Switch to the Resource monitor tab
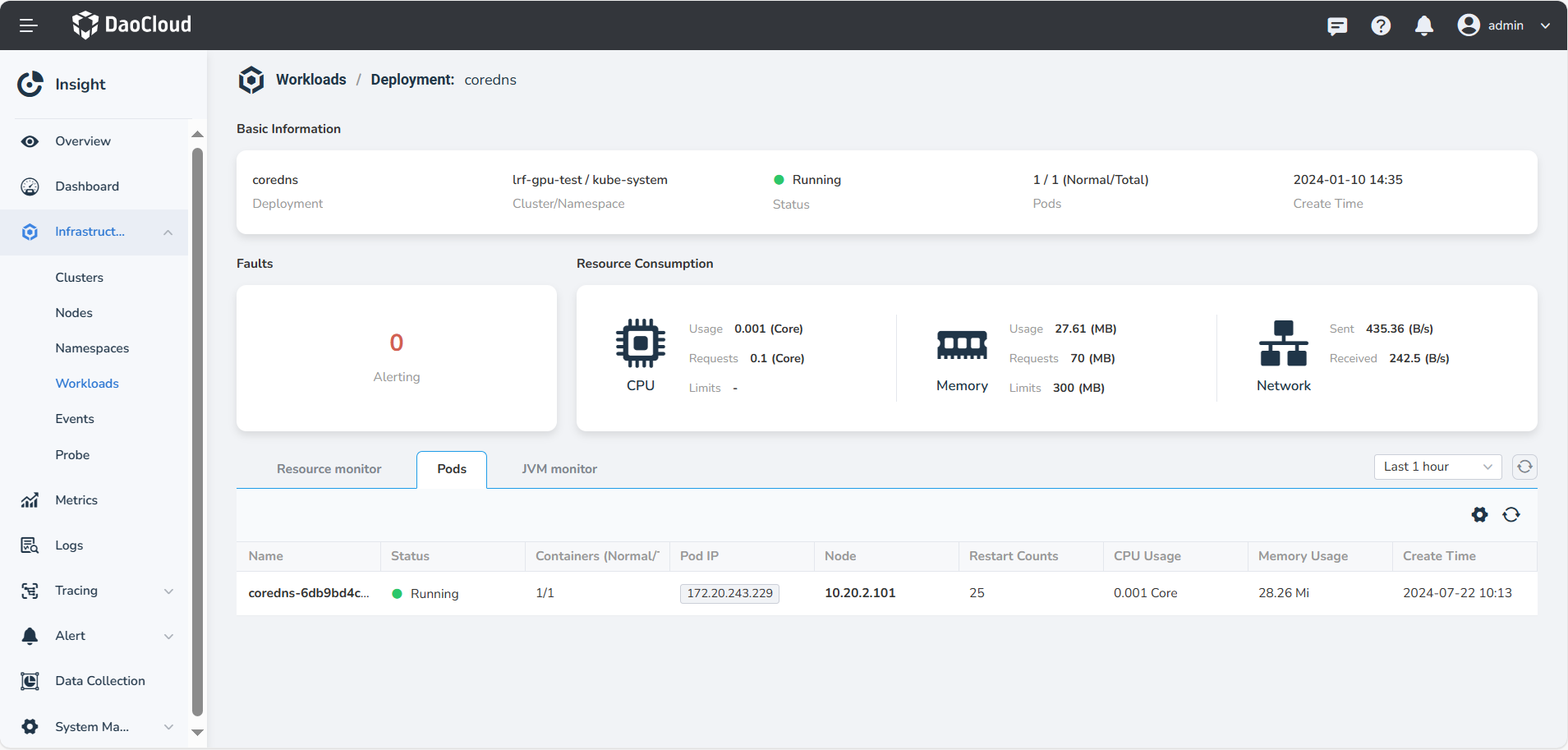Viewport: 1568px width, 750px height. 329,469
